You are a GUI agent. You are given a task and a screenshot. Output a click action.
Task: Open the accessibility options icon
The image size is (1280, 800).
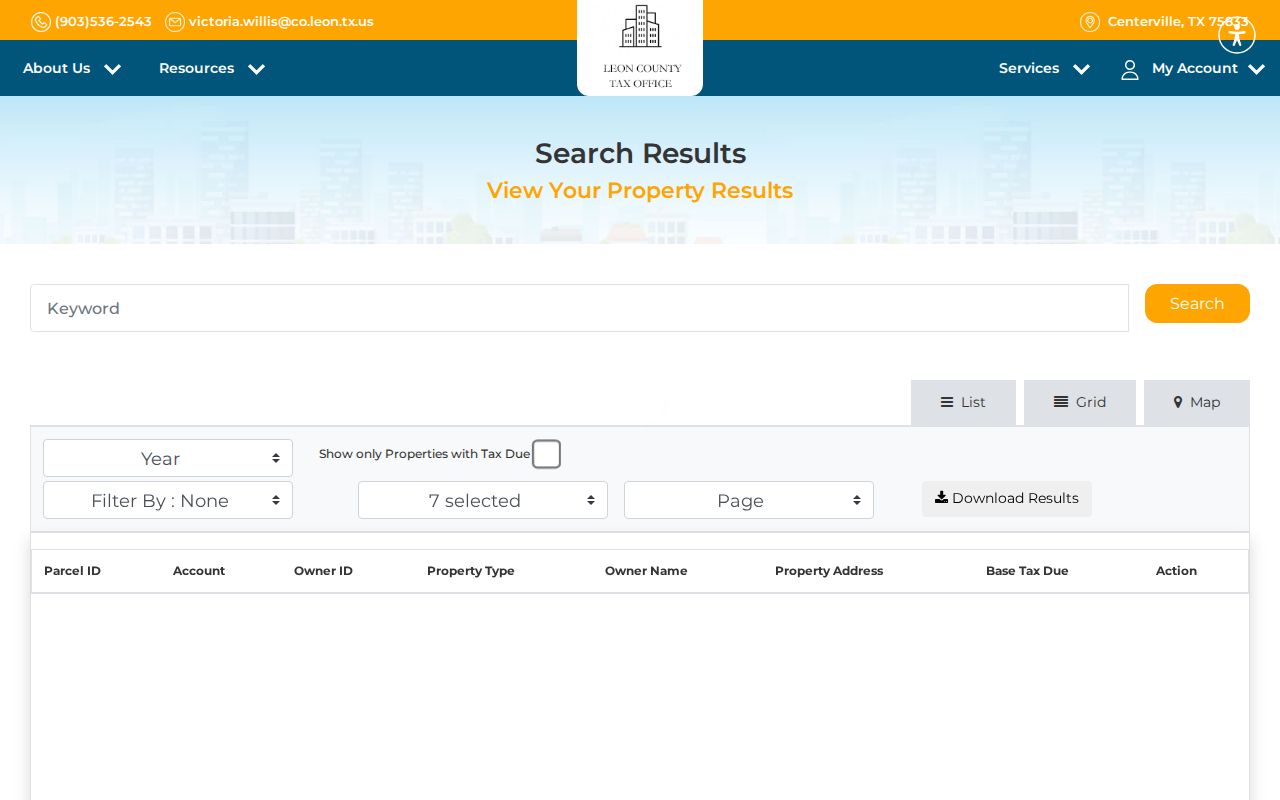click(1237, 35)
